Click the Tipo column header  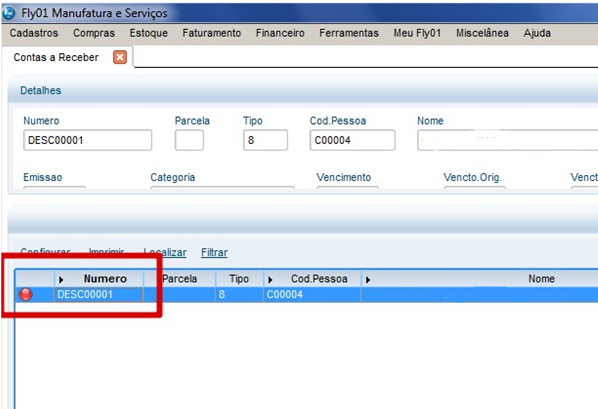point(239,279)
